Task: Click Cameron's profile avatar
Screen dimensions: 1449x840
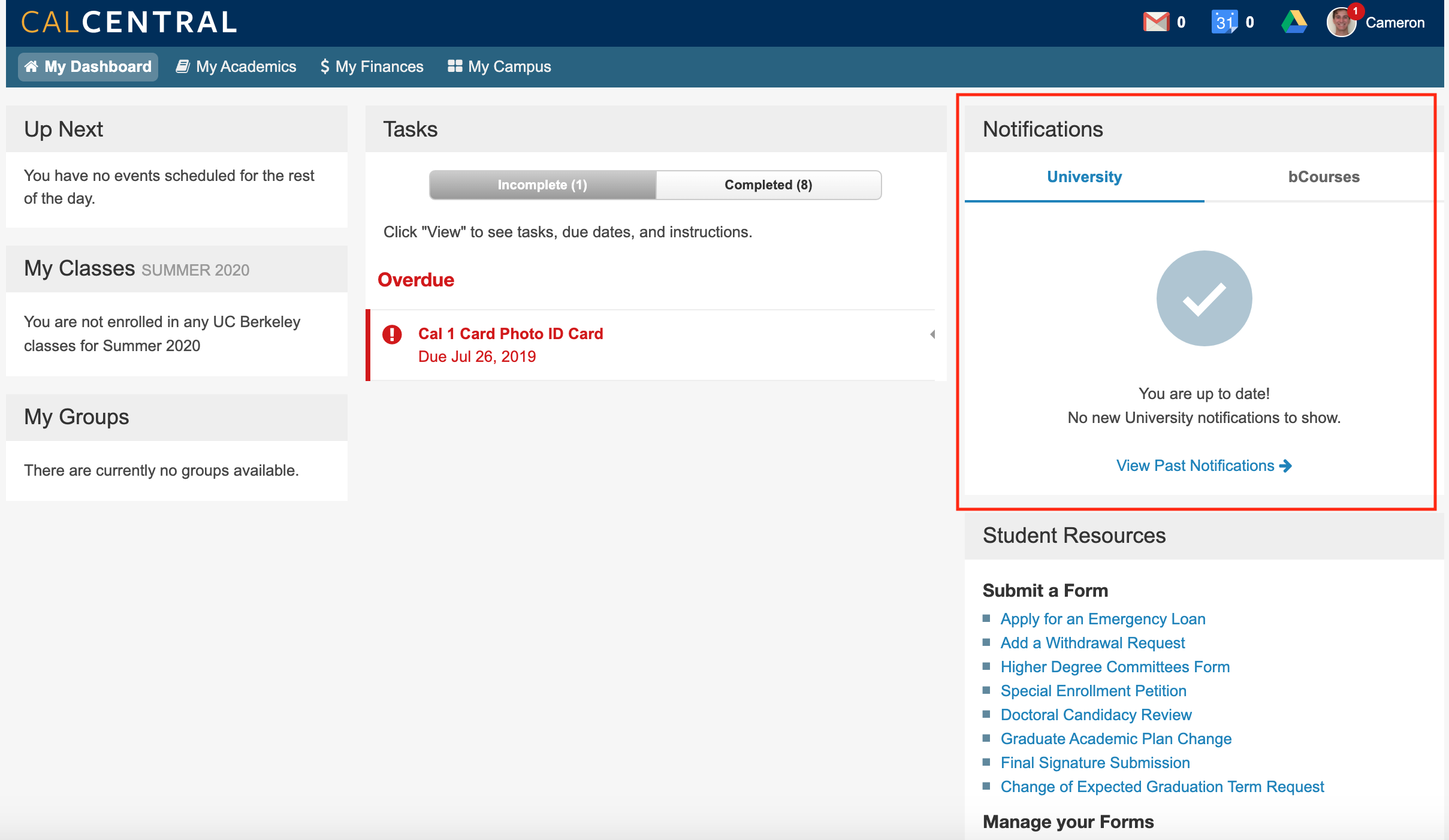Action: point(1342,22)
